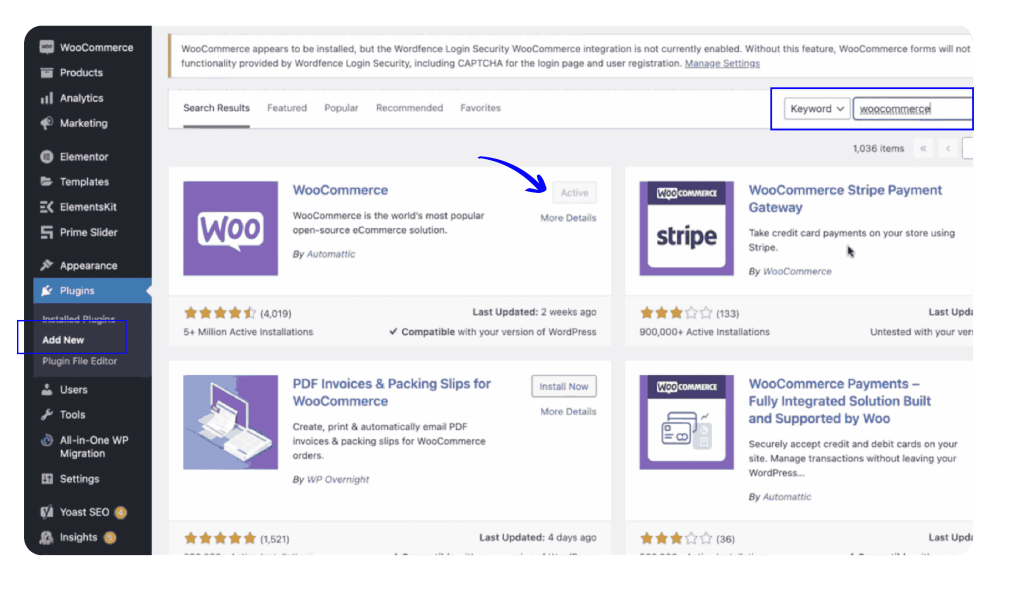Open Marketing megaphone icon in sidebar

point(46,123)
